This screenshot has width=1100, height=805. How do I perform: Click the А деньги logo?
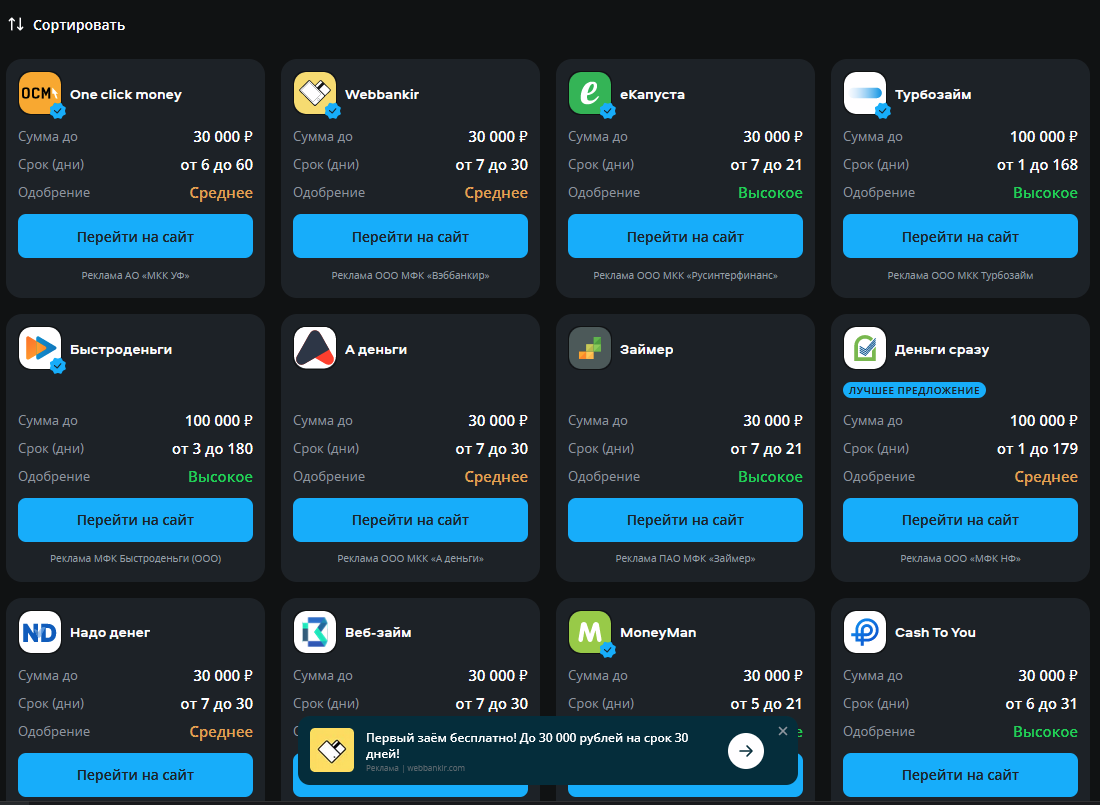pos(314,348)
